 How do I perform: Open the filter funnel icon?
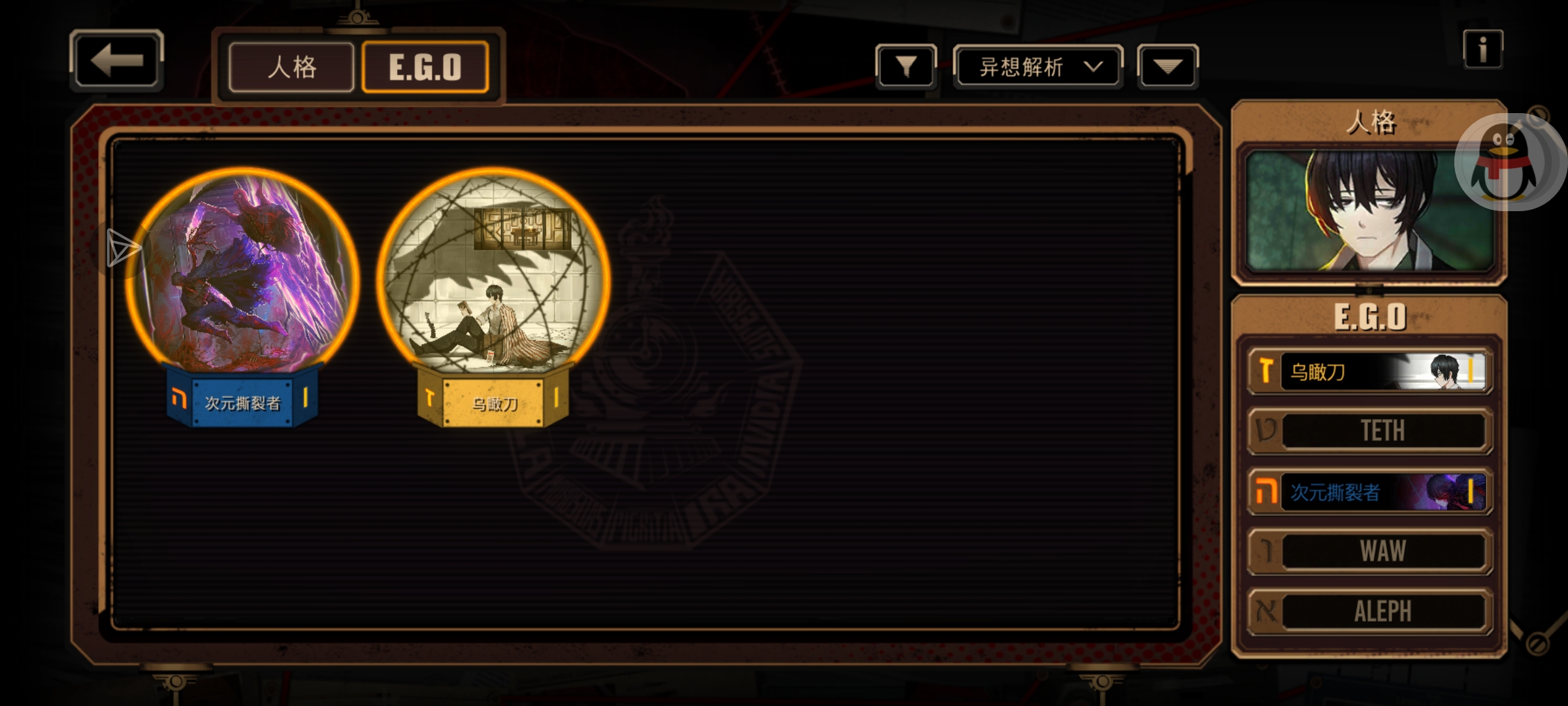(906, 66)
